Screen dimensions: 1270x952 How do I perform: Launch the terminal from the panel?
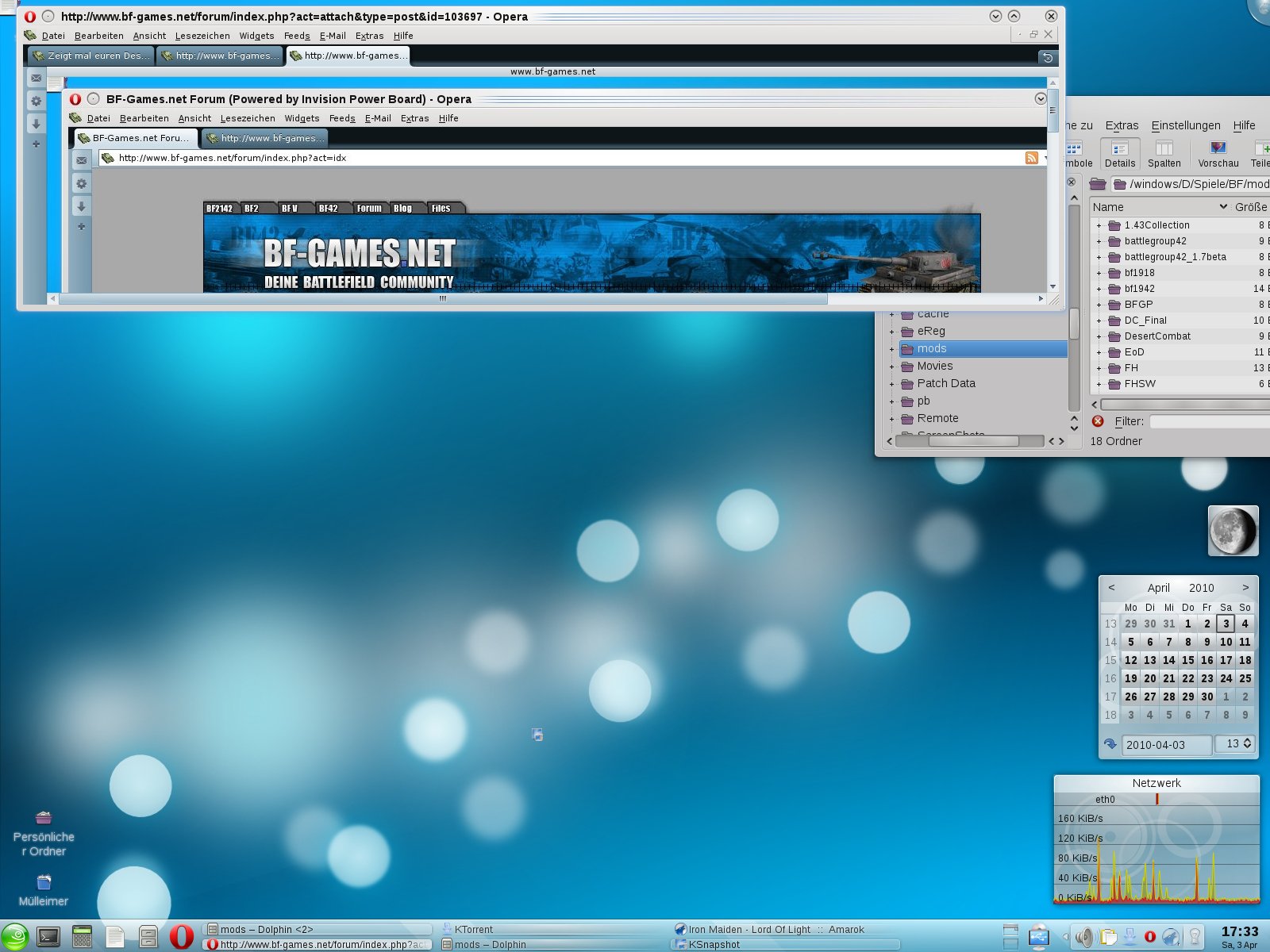pyautogui.click(x=48, y=937)
